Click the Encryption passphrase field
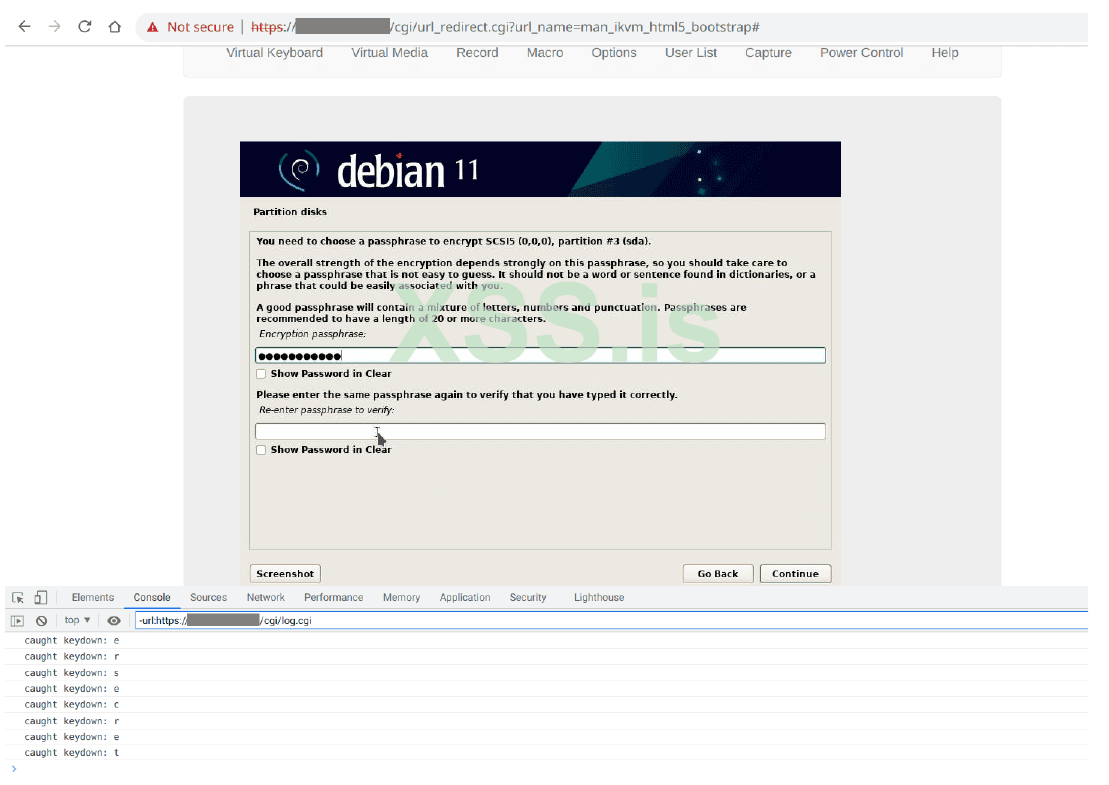Viewport: 1109px width, 785px height. click(540, 356)
